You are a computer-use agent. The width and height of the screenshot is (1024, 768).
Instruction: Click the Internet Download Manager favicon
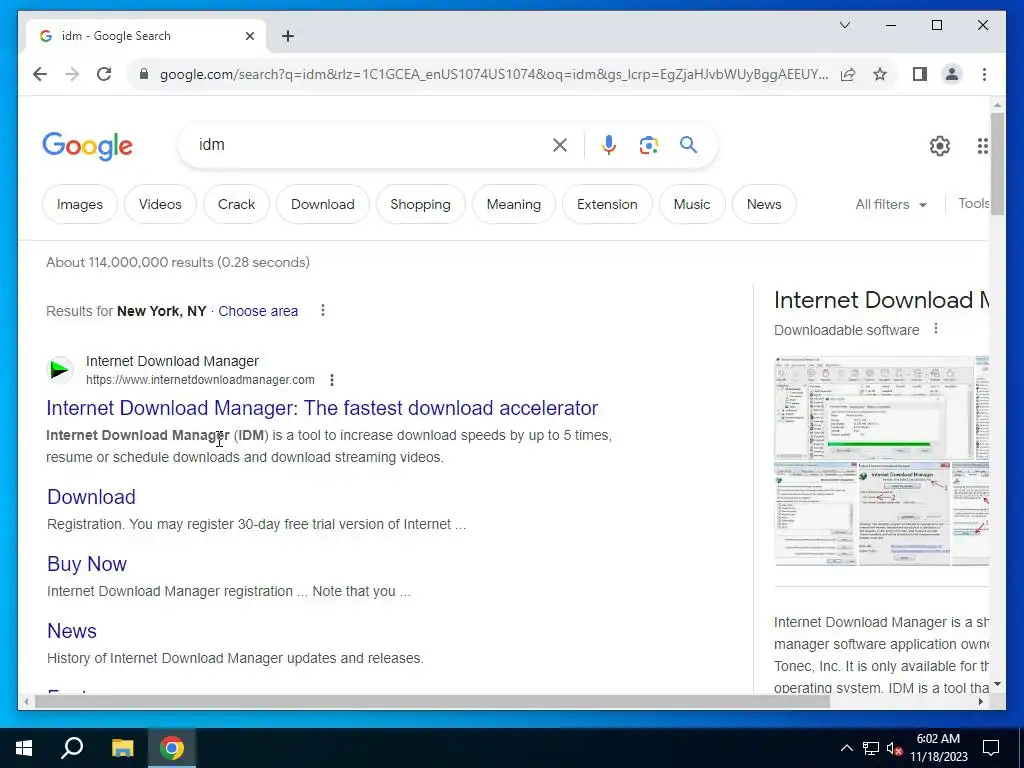(x=59, y=370)
